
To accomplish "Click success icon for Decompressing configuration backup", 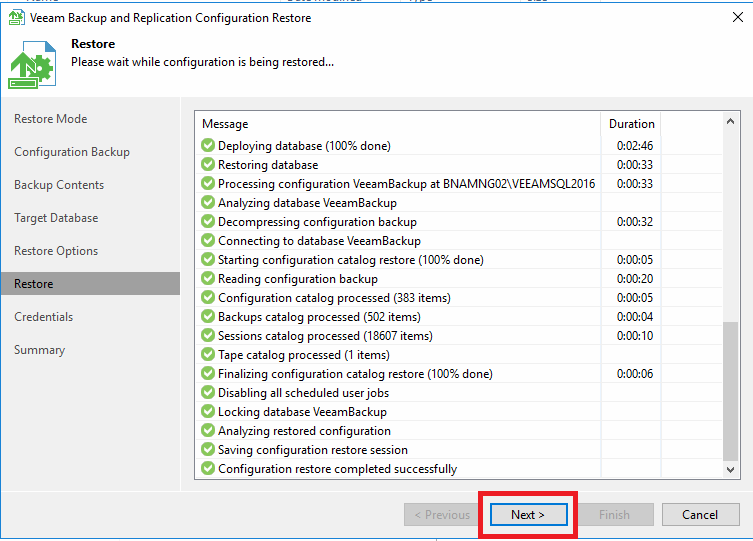I will [208, 221].
